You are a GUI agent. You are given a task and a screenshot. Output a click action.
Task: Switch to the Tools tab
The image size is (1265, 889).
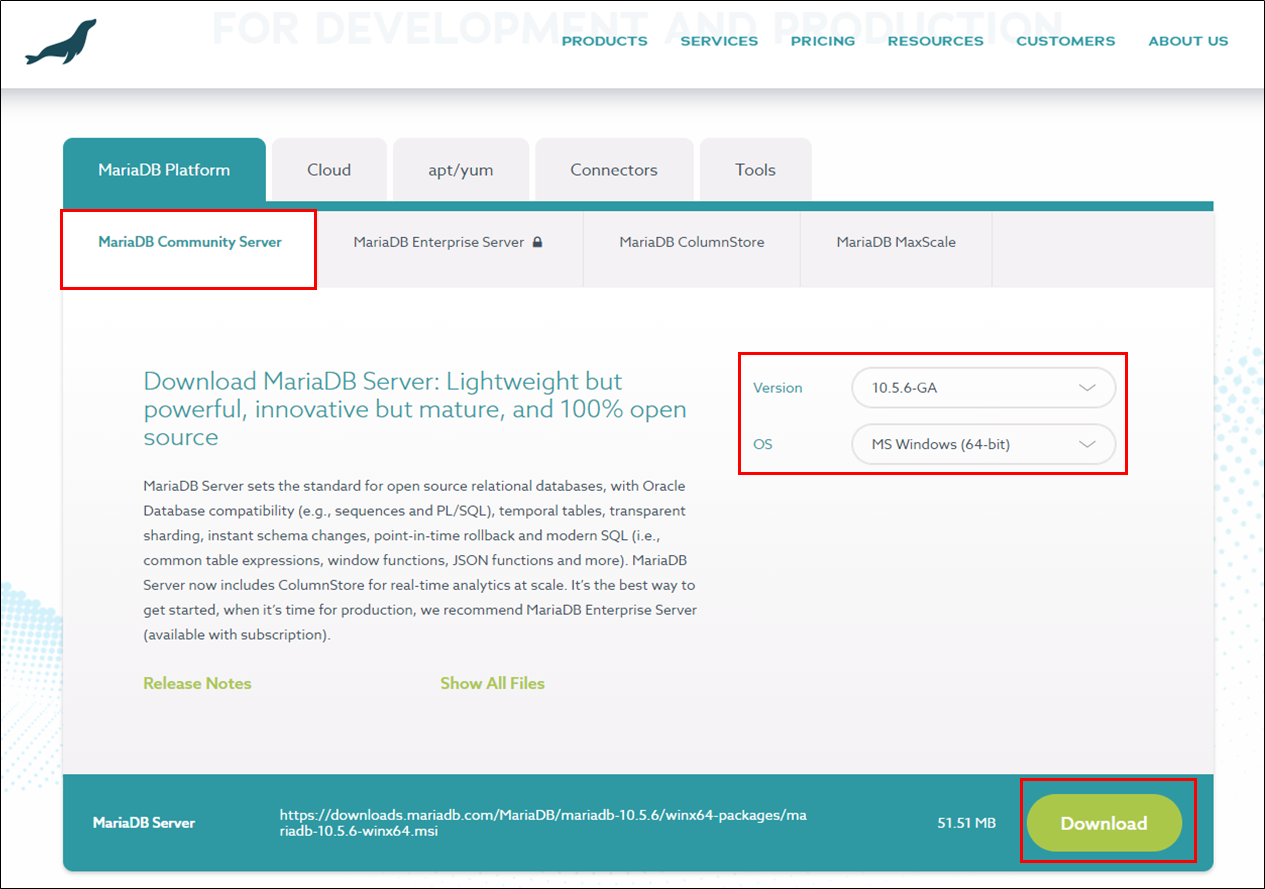pyautogui.click(x=755, y=170)
